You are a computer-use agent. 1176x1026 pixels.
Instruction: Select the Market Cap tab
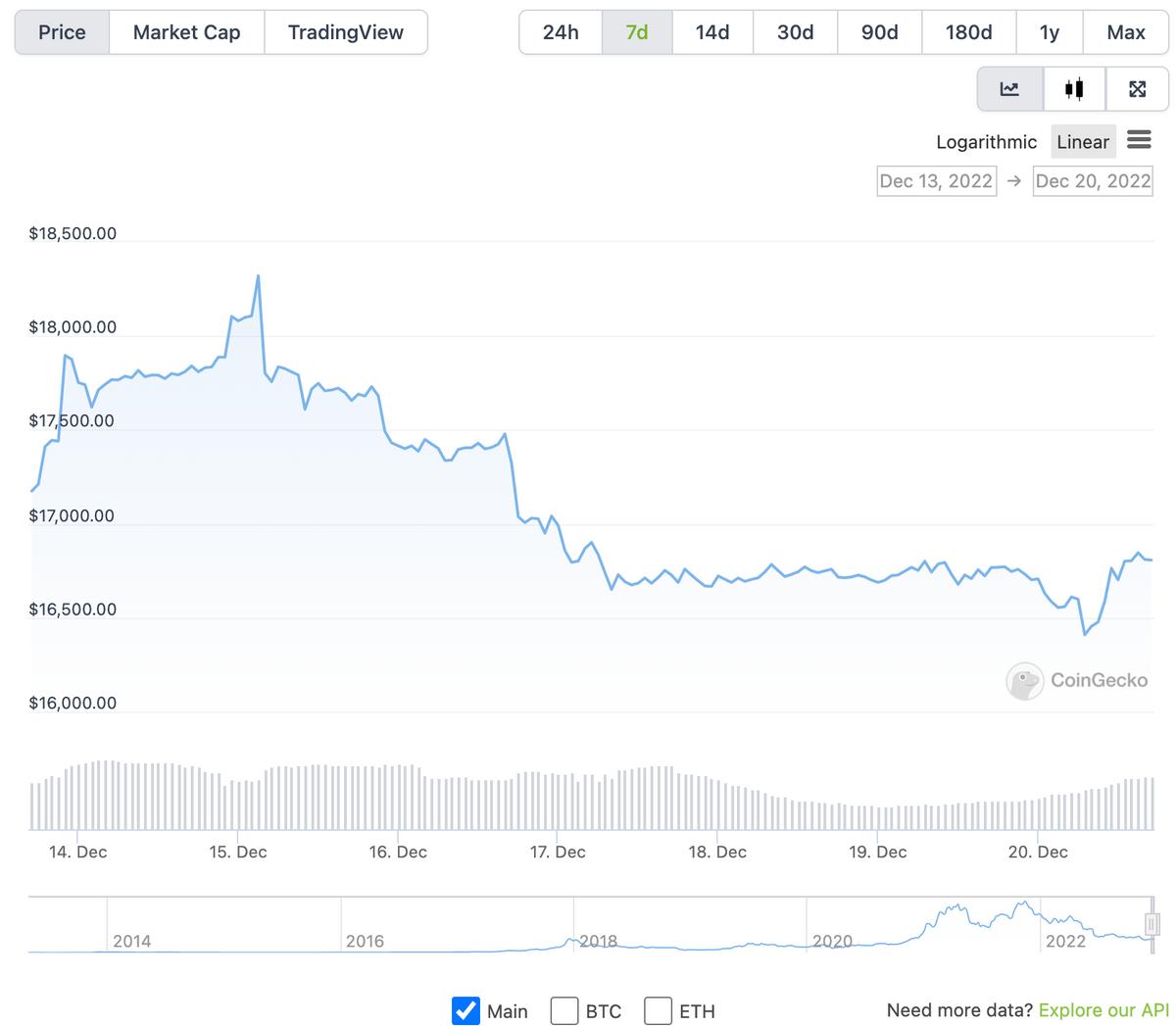pos(186,32)
